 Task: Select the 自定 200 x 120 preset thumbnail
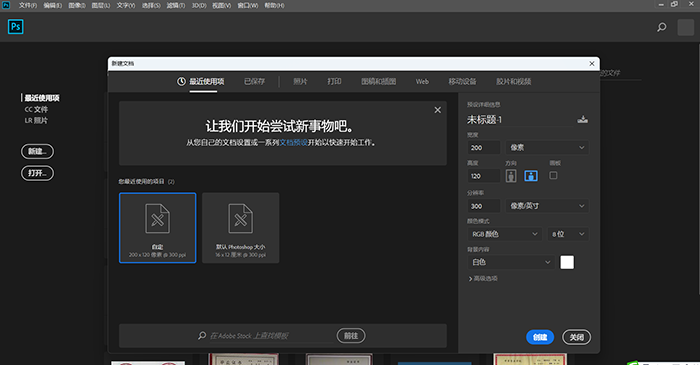(158, 228)
